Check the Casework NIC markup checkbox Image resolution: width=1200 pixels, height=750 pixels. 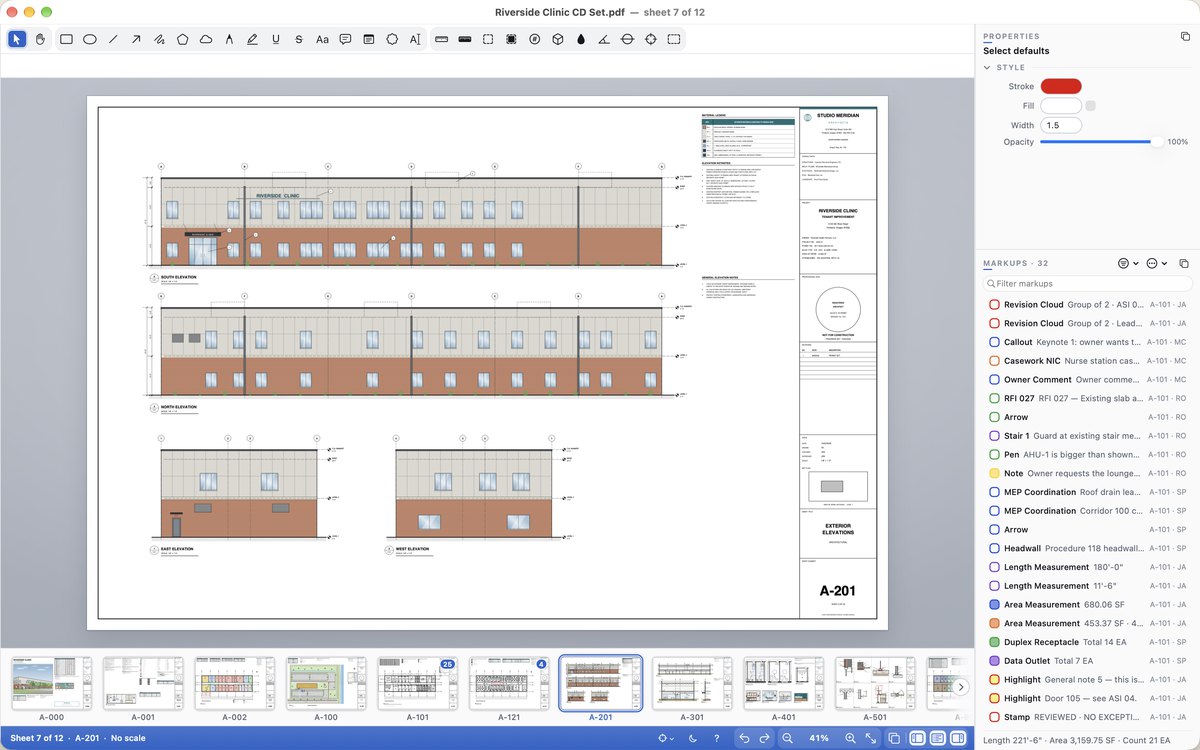click(x=994, y=361)
